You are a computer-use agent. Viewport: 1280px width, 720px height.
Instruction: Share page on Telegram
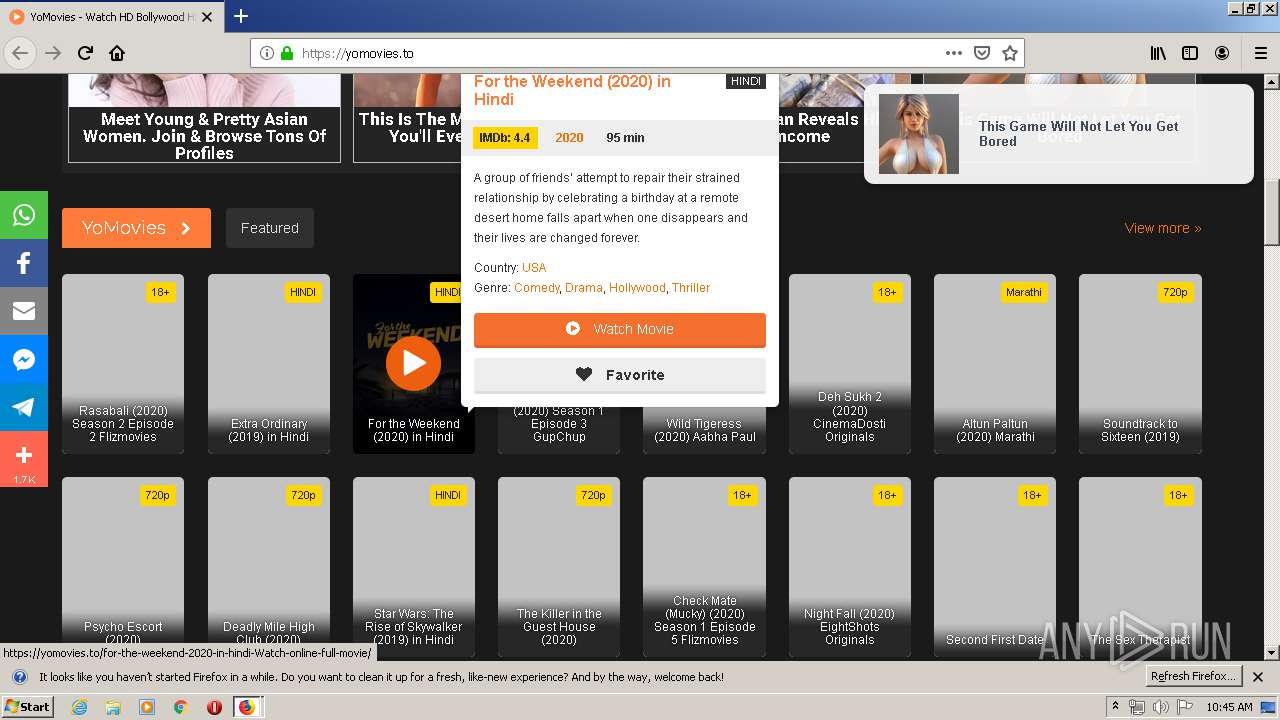[x=24, y=407]
